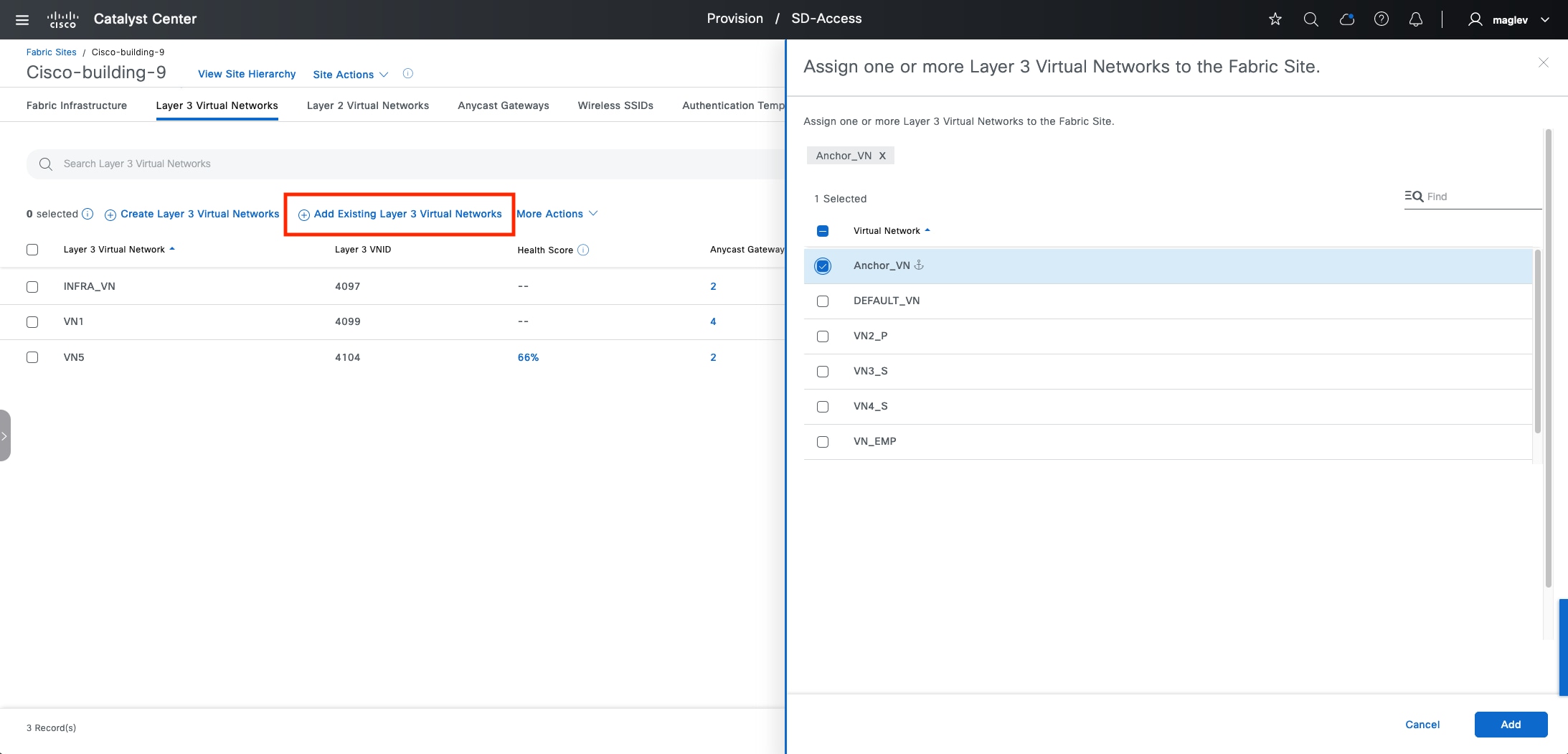
Task: Switch to Layer 2 Virtual Networks tab
Action: tap(368, 105)
